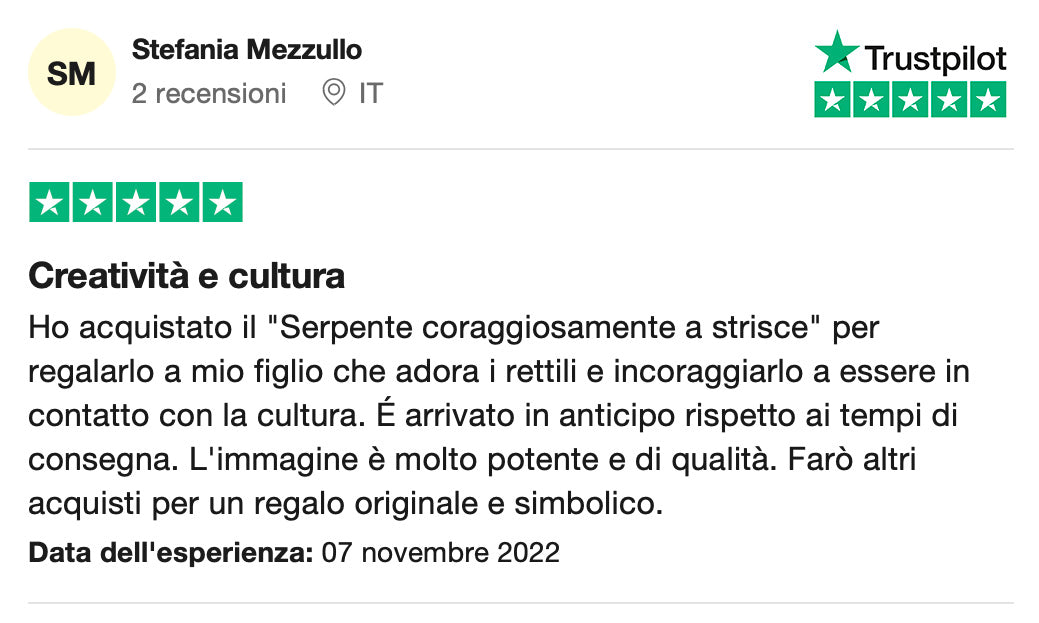Click the date "07 novembre 2022"
Image resolution: width=1039 pixels, height=623 pixels.
click(440, 552)
